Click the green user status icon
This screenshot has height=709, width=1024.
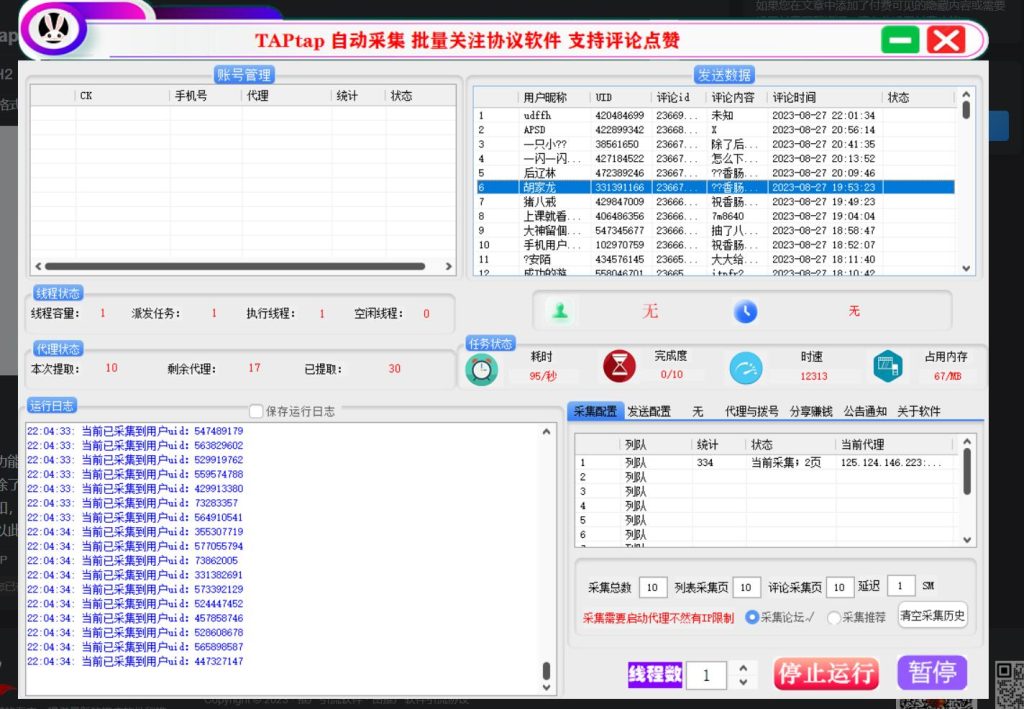pos(559,311)
